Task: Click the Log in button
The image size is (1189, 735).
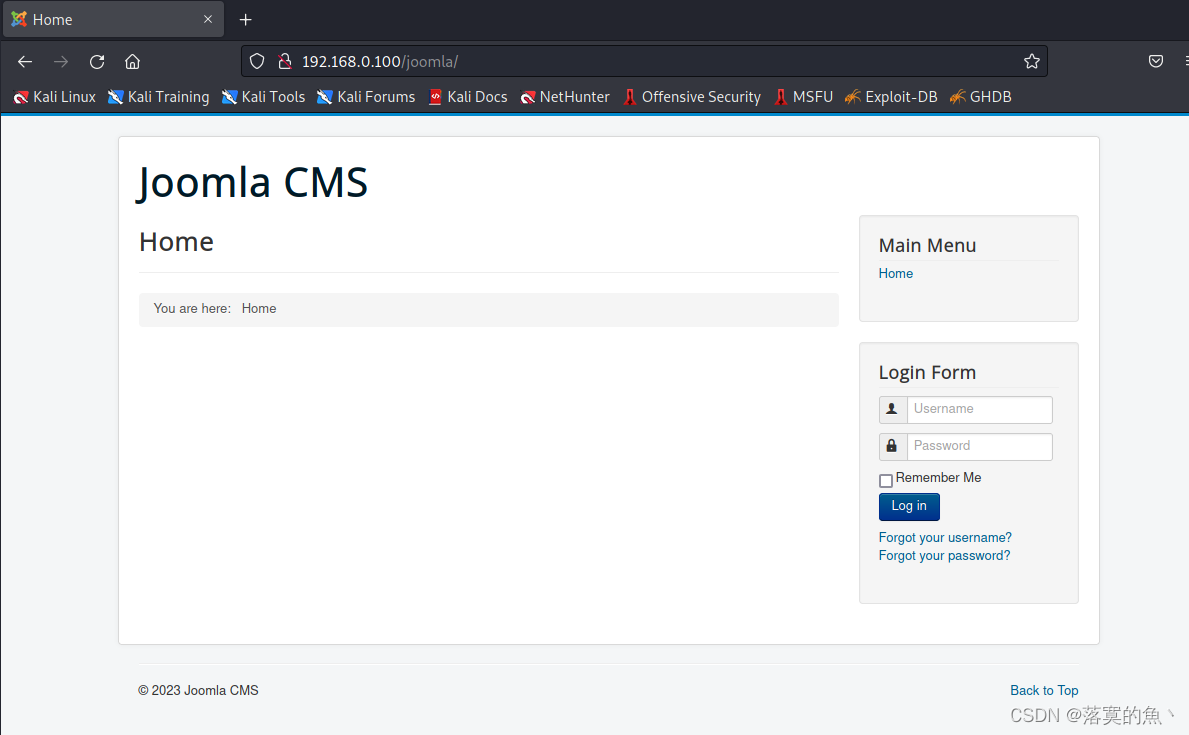Action: (x=909, y=507)
